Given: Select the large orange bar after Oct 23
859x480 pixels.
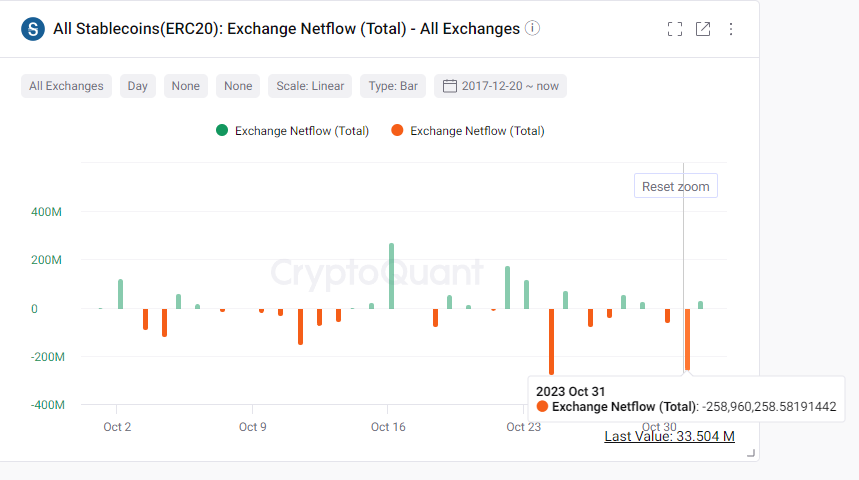Looking at the screenshot, I should [x=551, y=341].
